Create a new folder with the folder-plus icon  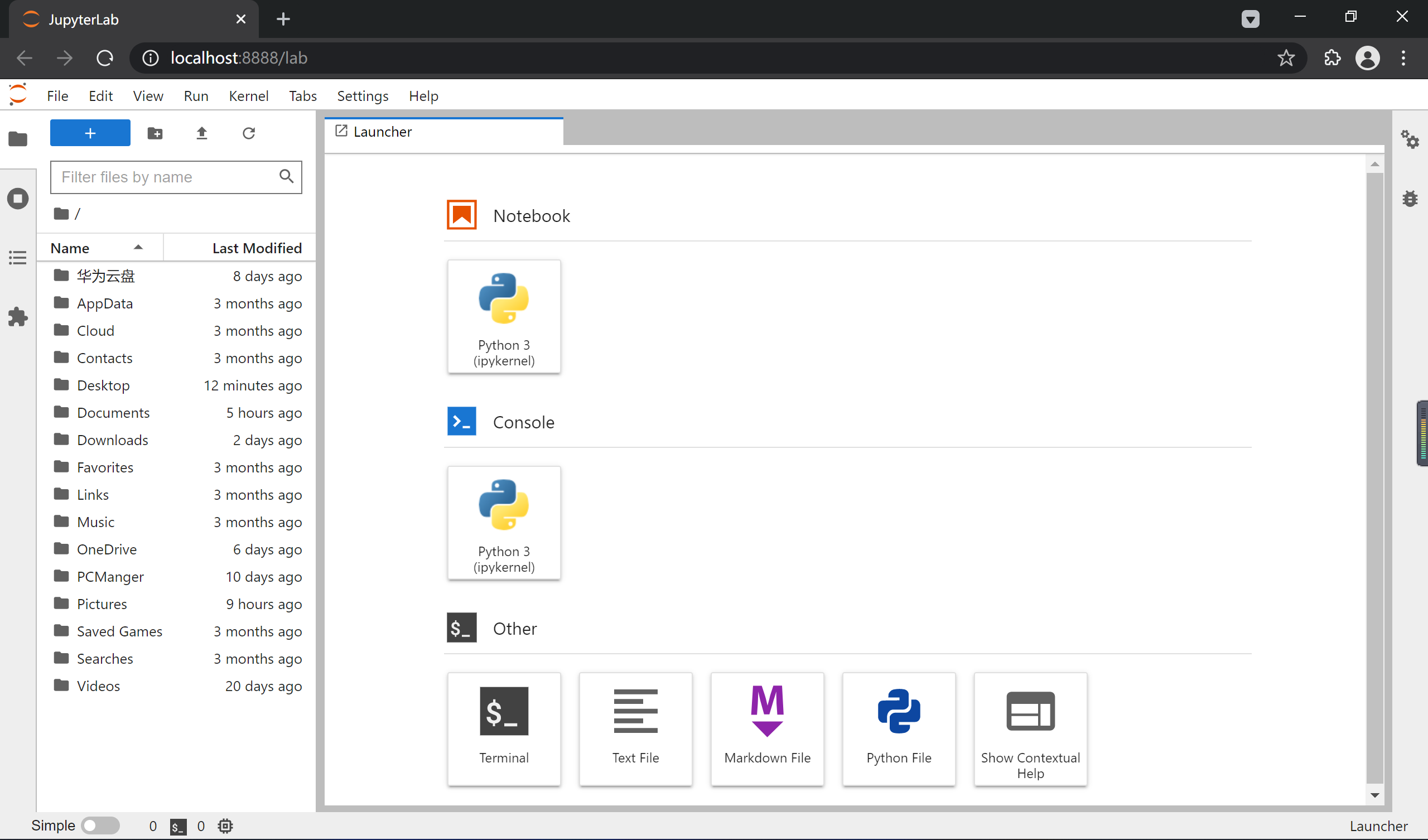tap(155, 133)
